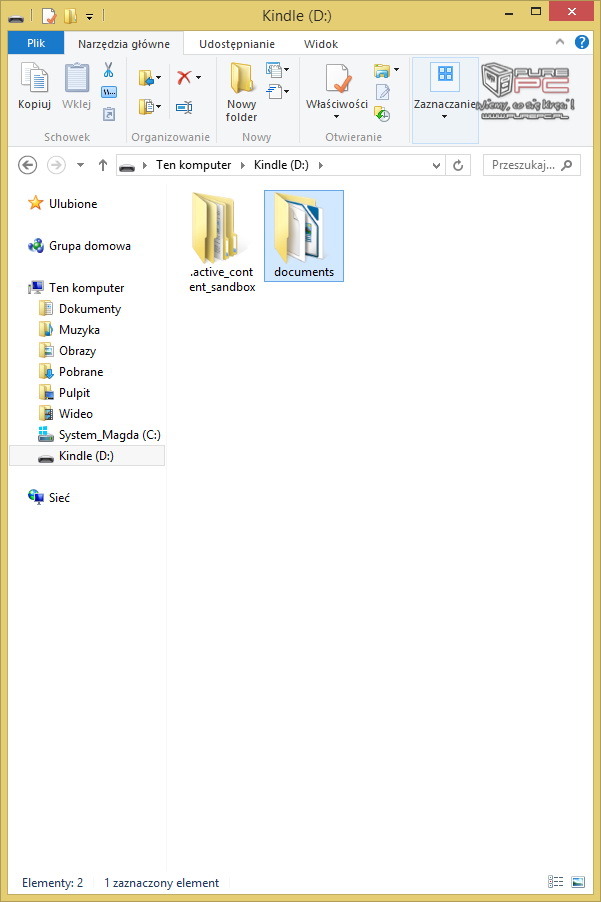601x902 pixels.
Task: Select Sieć in navigation pane
Action: [x=49, y=498]
